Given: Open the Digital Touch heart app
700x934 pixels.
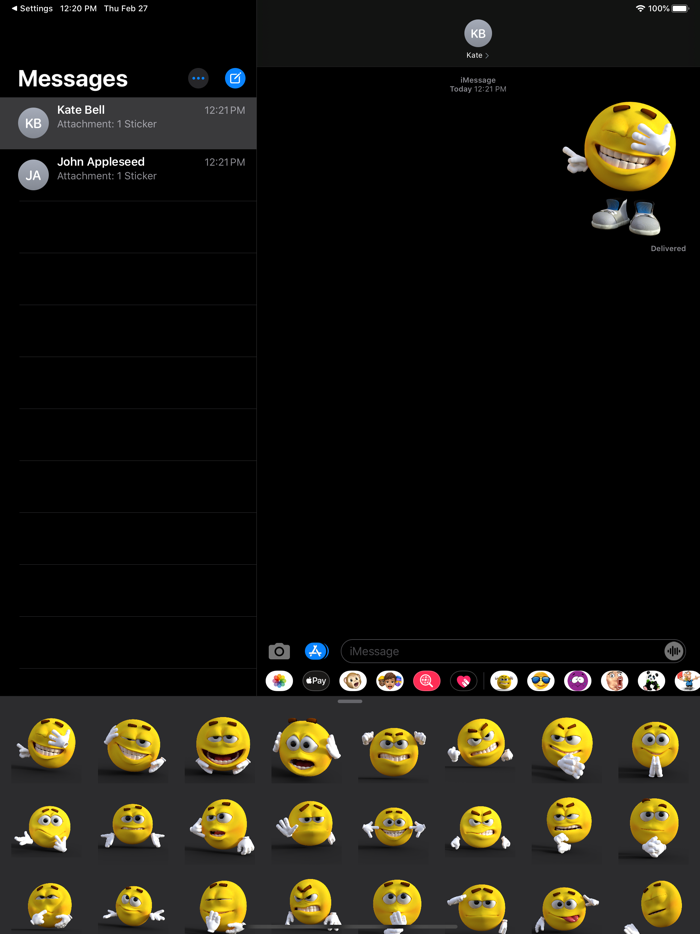Looking at the screenshot, I should pos(463,680).
